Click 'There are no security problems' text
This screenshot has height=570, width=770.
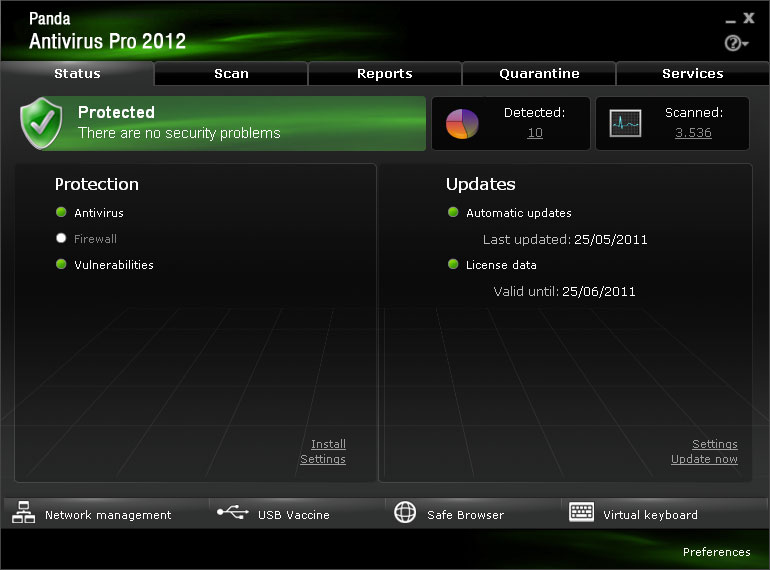[179, 133]
